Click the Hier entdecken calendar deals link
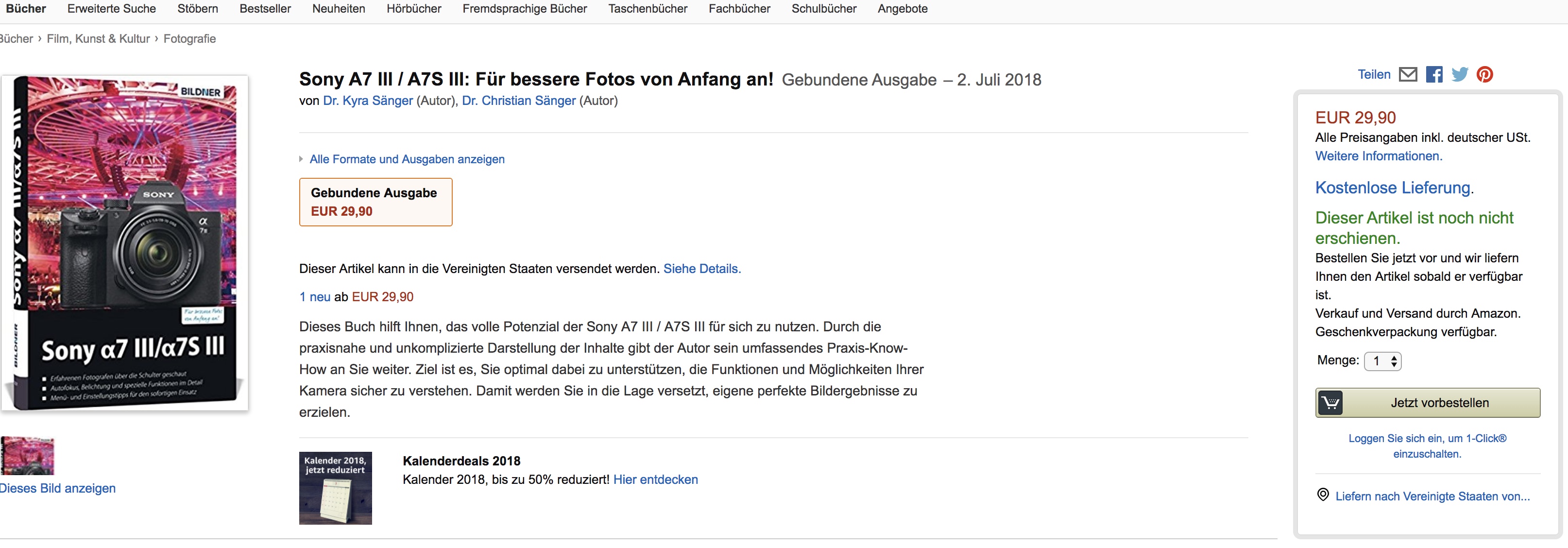Viewport: 1568px width, 548px height. [656, 480]
